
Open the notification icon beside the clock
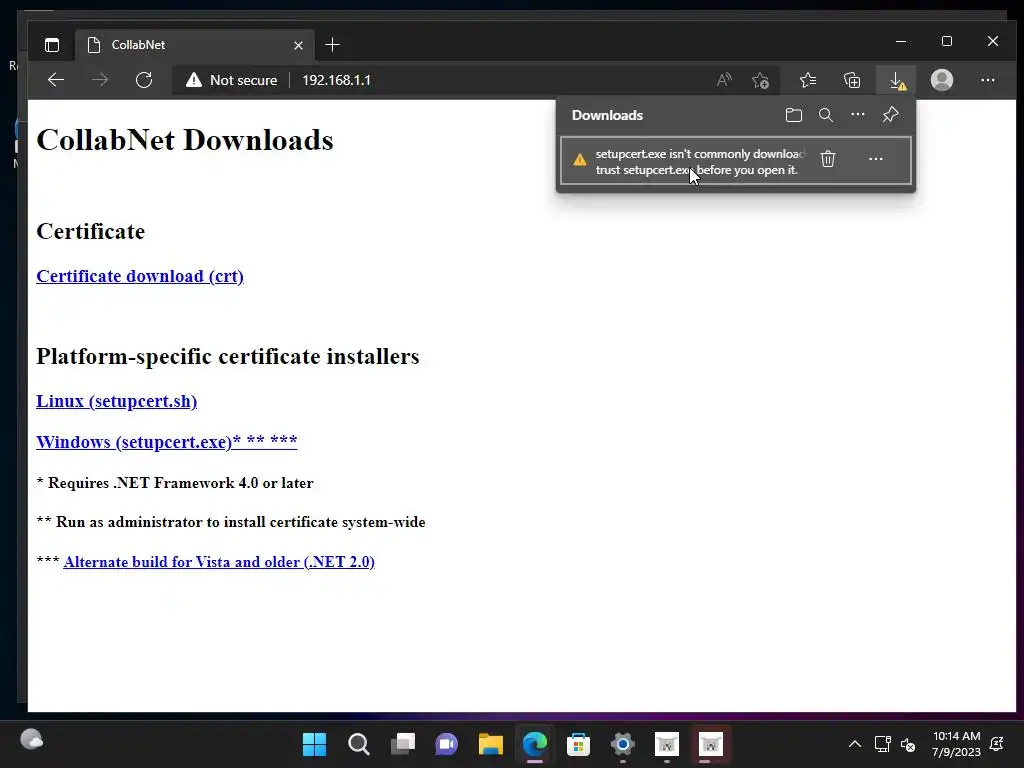tap(997, 744)
